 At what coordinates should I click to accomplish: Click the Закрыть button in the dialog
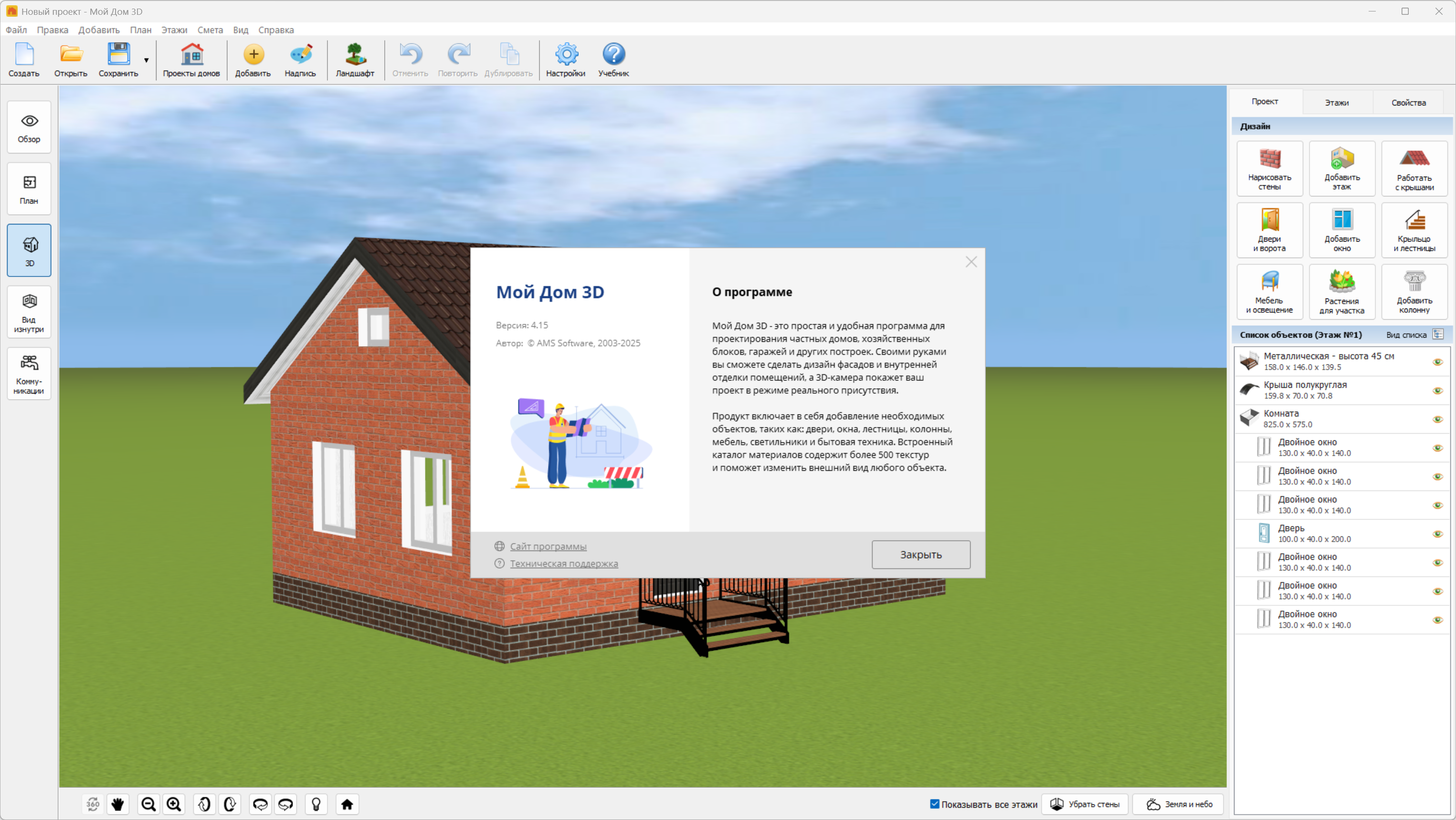pyautogui.click(x=920, y=554)
